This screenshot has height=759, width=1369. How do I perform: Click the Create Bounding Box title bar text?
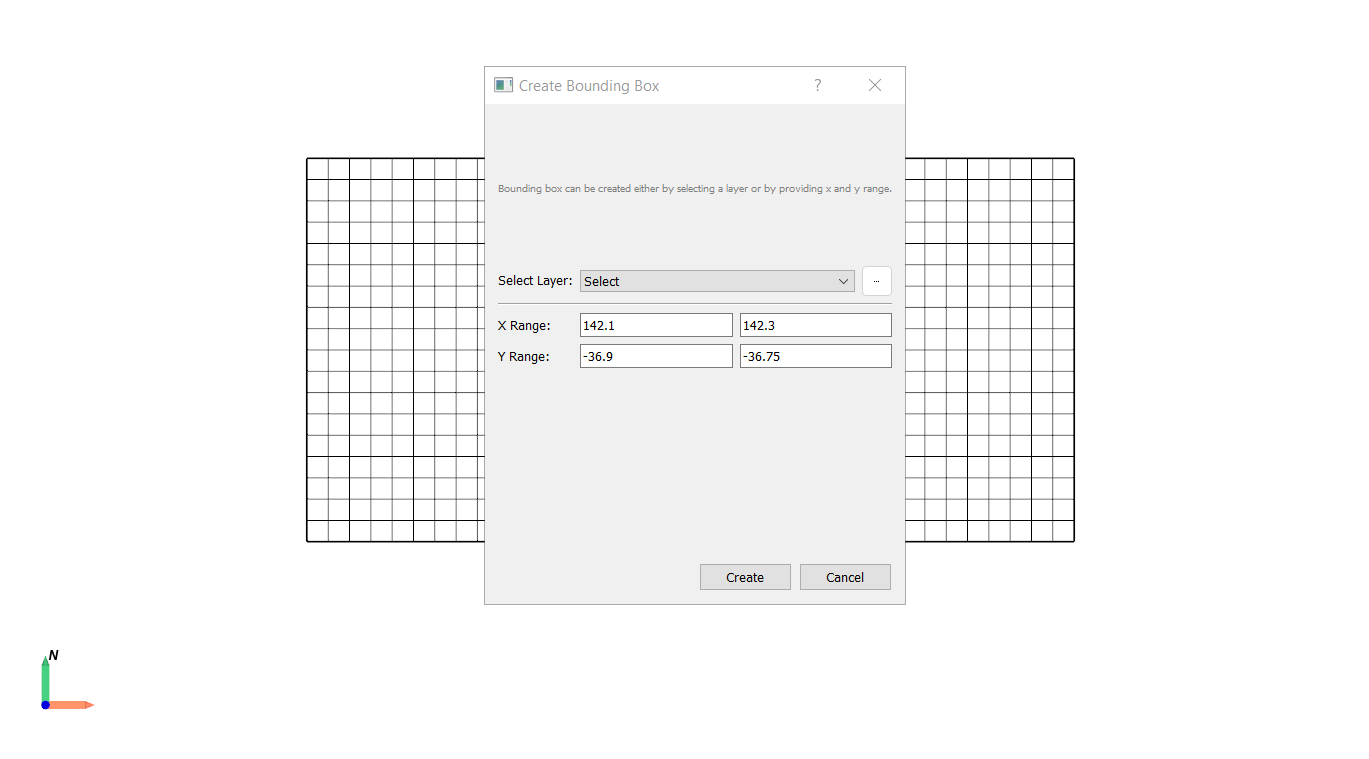(x=589, y=86)
